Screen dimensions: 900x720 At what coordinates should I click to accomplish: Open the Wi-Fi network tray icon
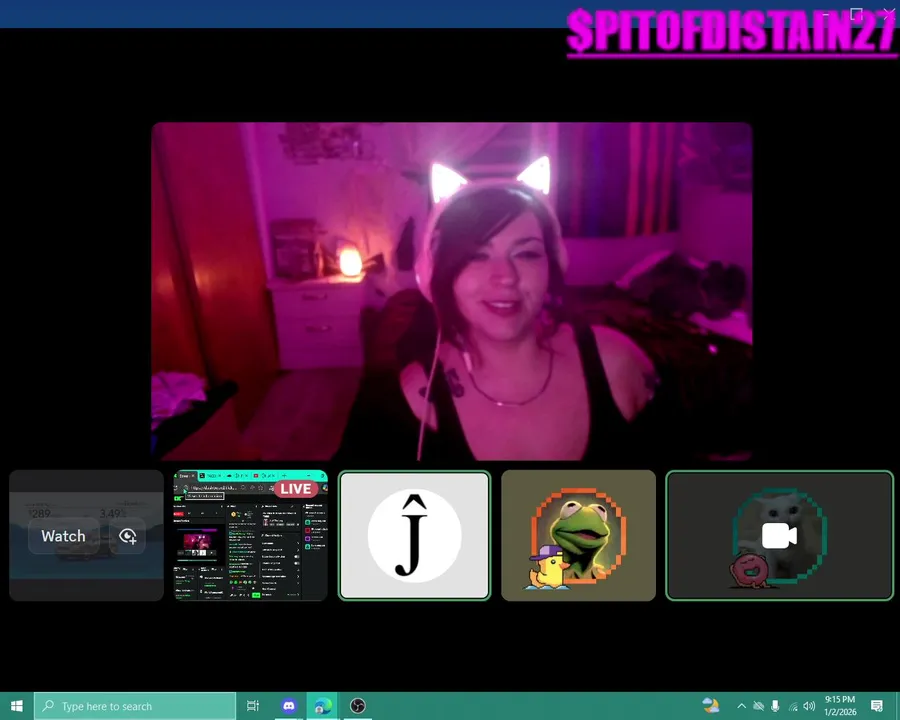click(793, 707)
